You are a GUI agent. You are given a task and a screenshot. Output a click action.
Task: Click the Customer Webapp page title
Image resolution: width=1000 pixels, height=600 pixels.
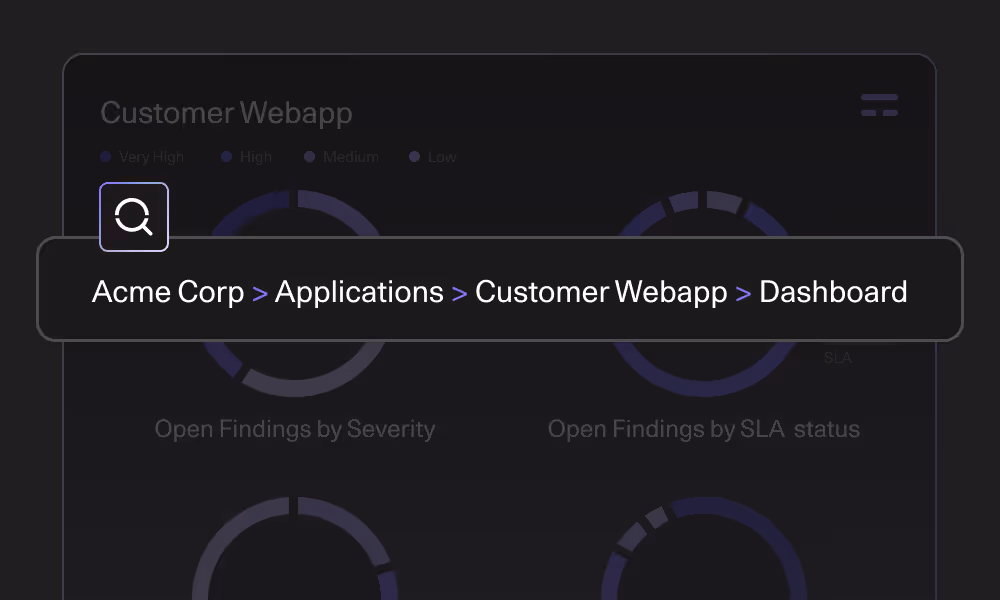point(226,113)
